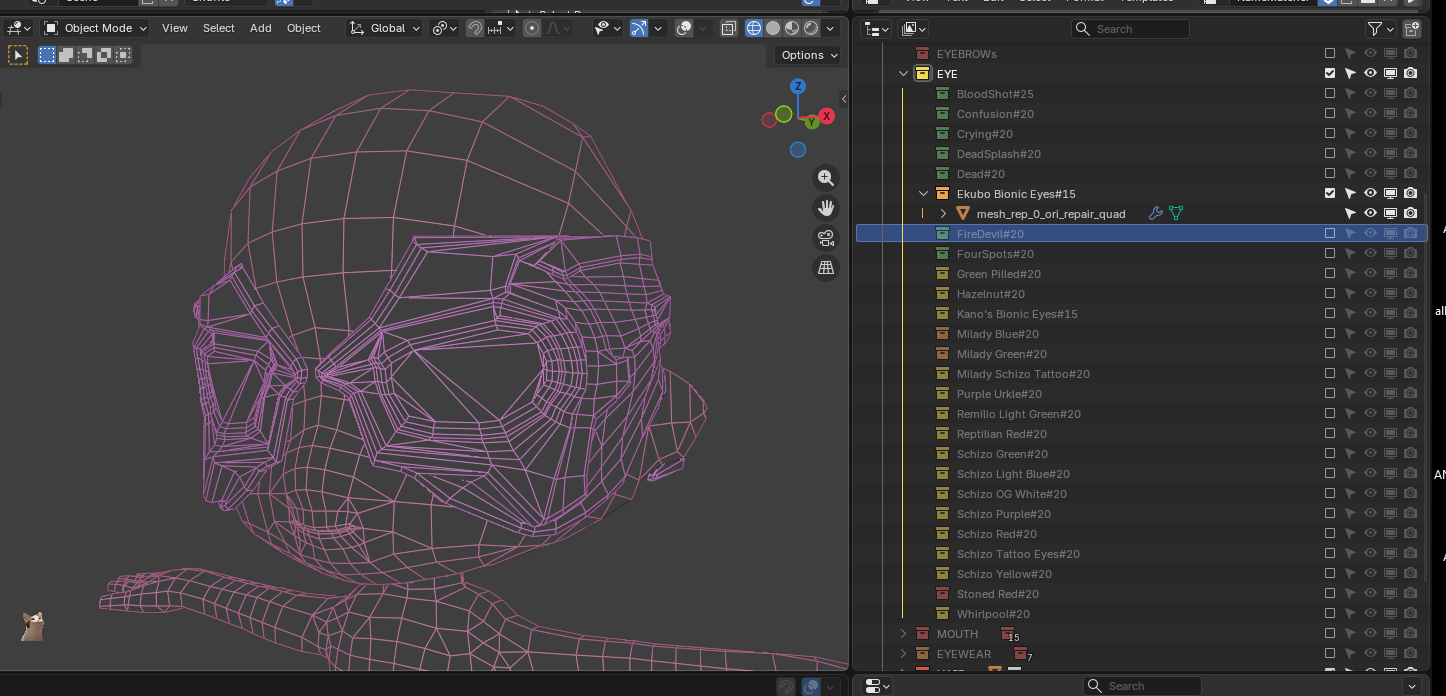Choose the extend selection mode
The width and height of the screenshot is (1446, 696).
click(x=66, y=55)
